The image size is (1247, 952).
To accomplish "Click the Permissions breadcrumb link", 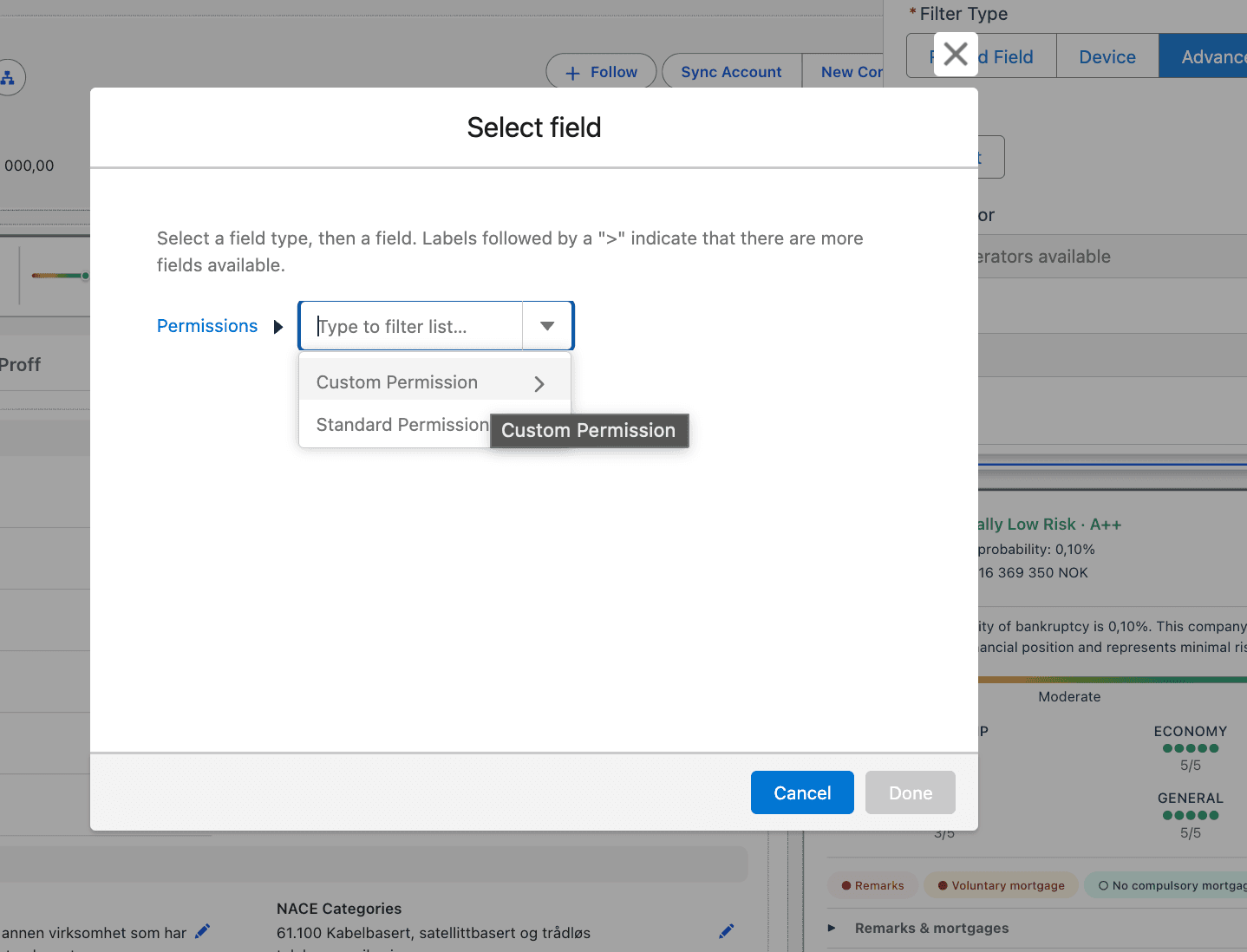I will click(x=207, y=326).
